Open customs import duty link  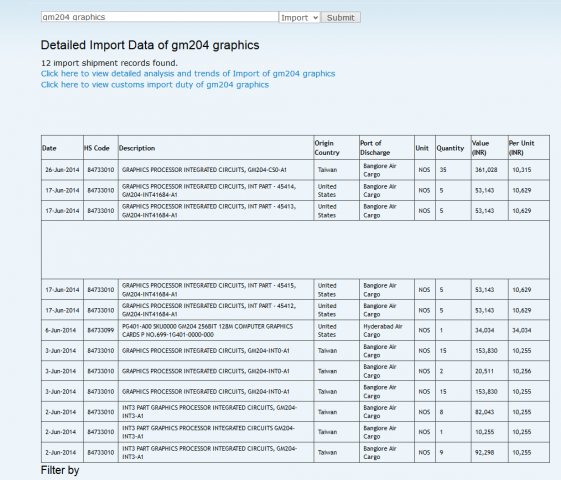[x=155, y=85]
